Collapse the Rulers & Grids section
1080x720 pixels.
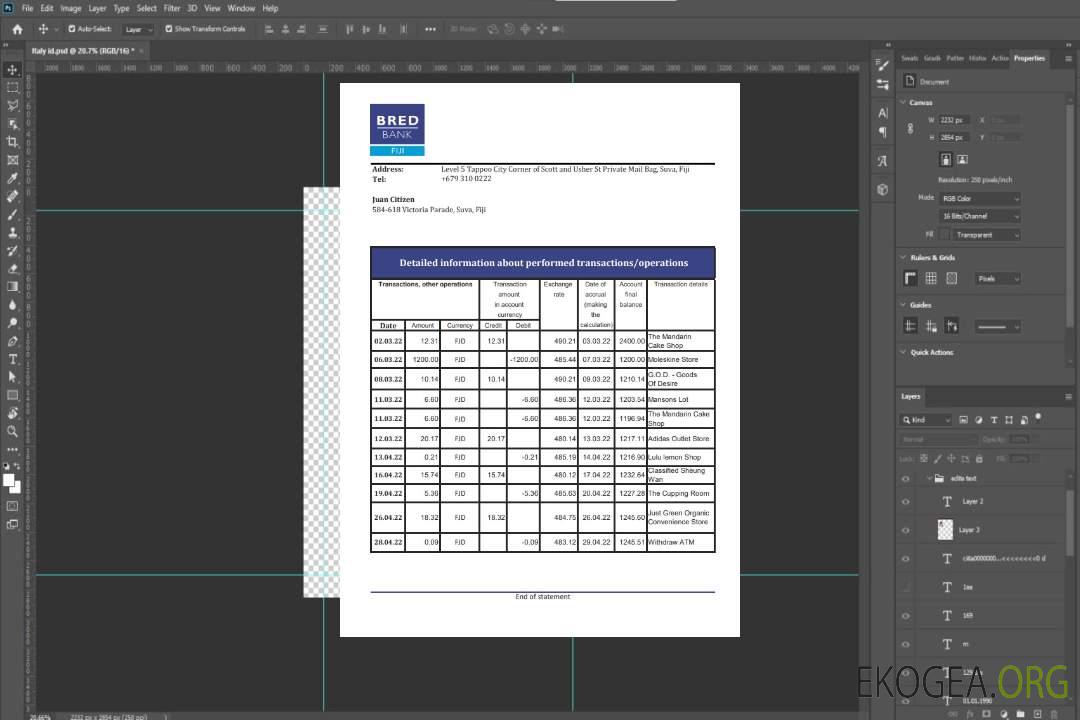903,257
